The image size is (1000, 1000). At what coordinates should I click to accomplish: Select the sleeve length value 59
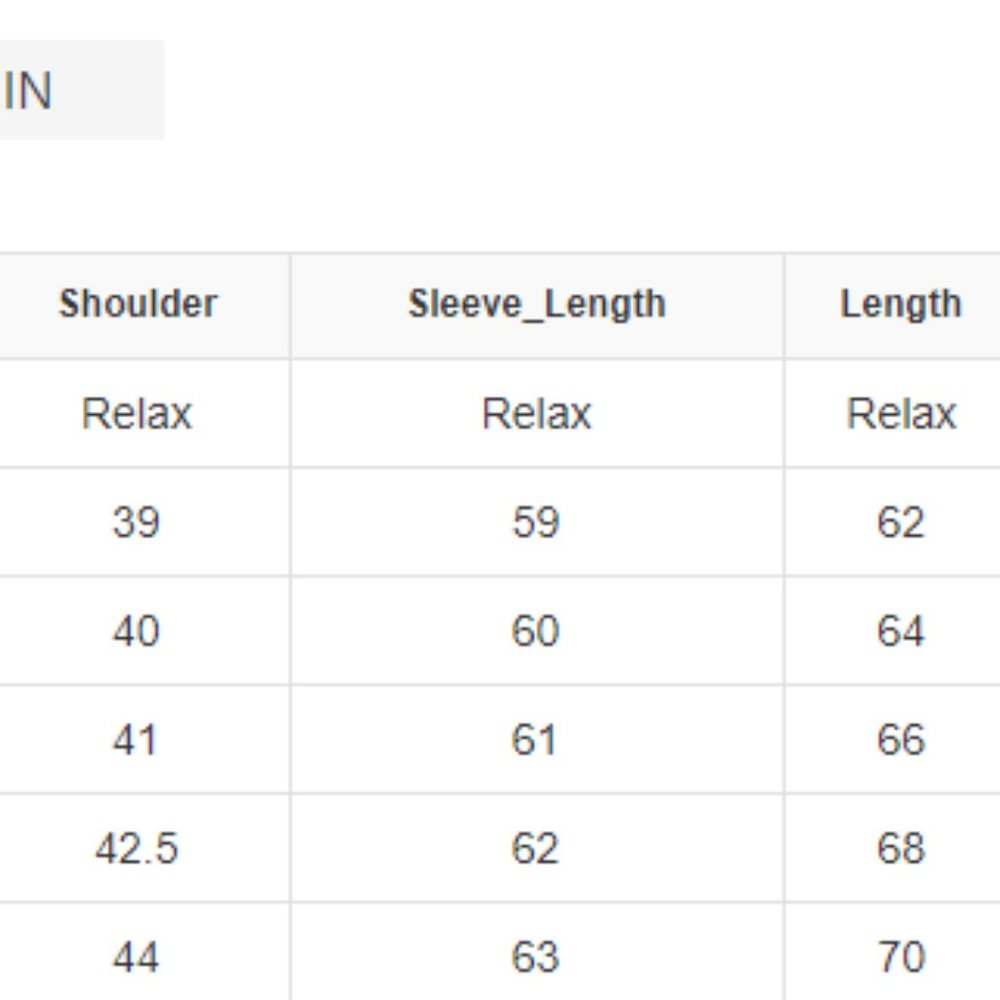coord(536,522)
